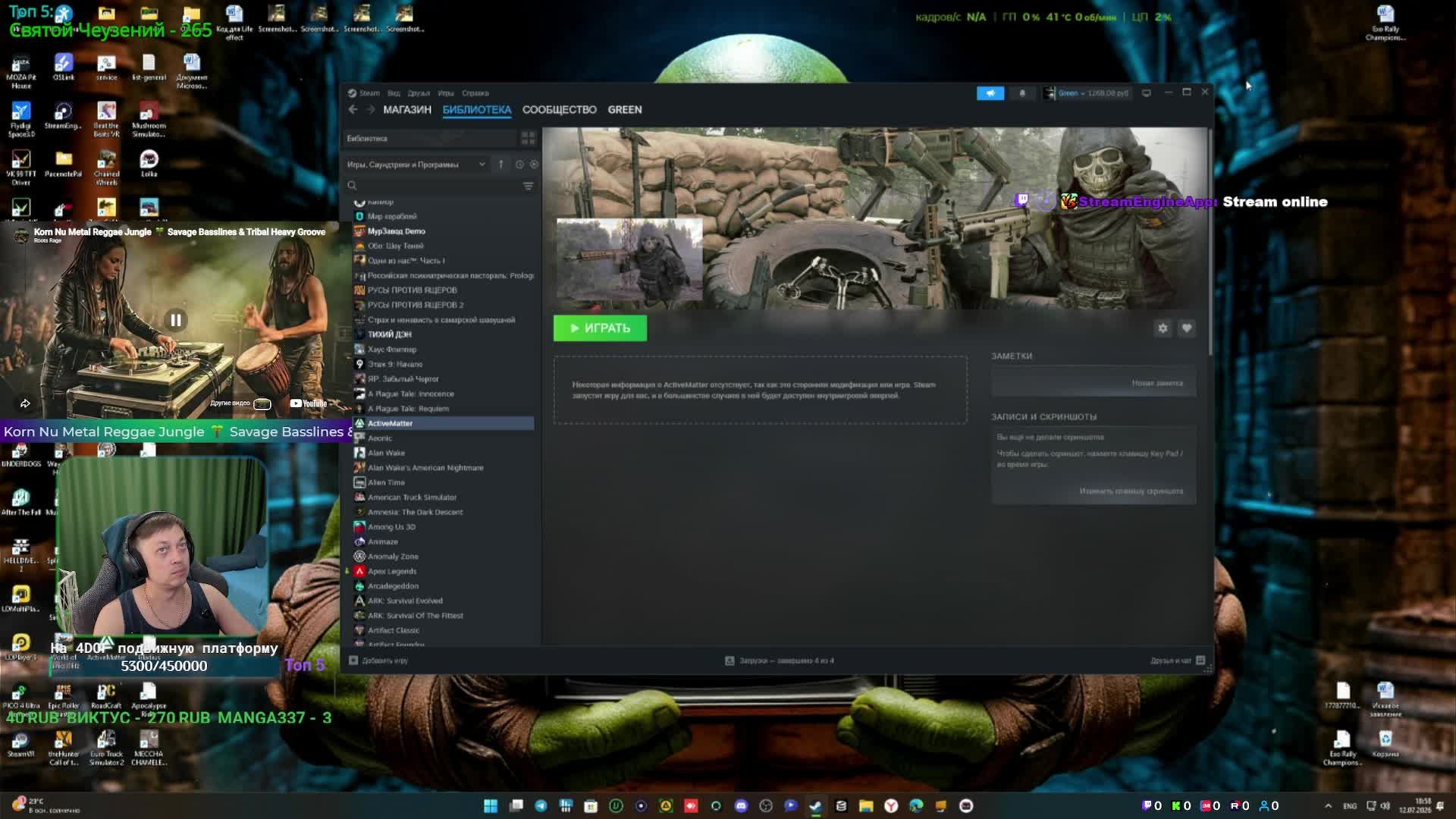Click the recent-activity clock filter icon
Viewport: 1456px width, 819px height.
pos(519,165)
